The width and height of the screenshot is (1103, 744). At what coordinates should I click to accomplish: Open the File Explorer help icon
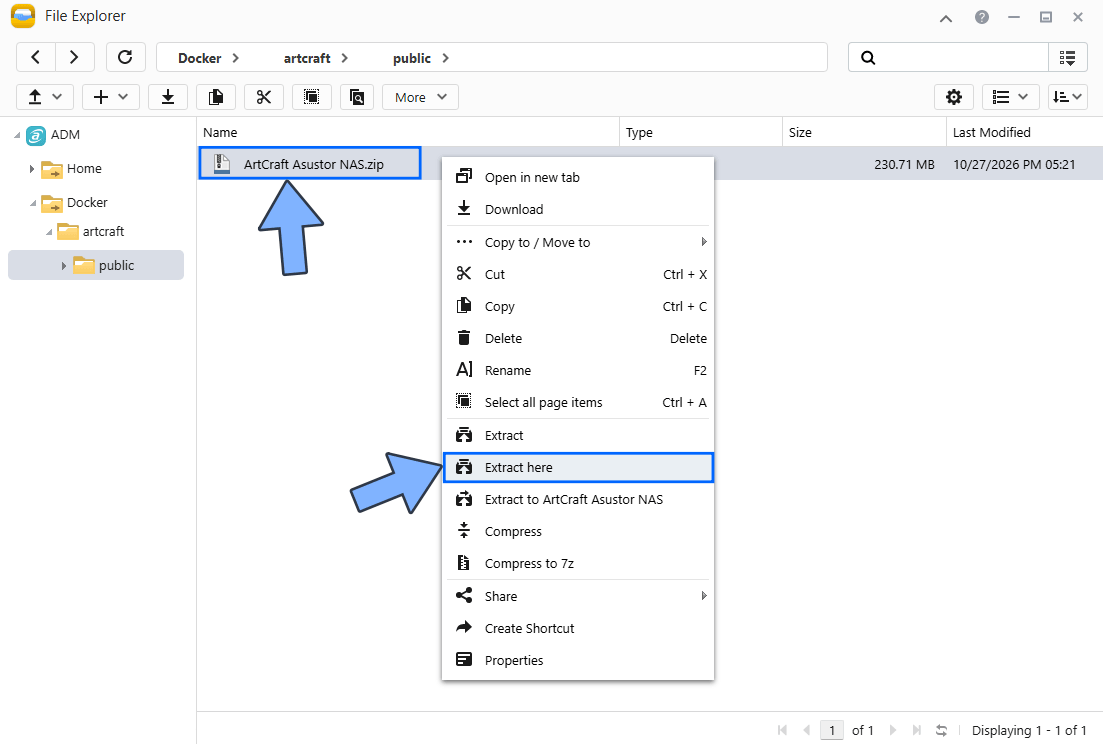tap(982, 17)
